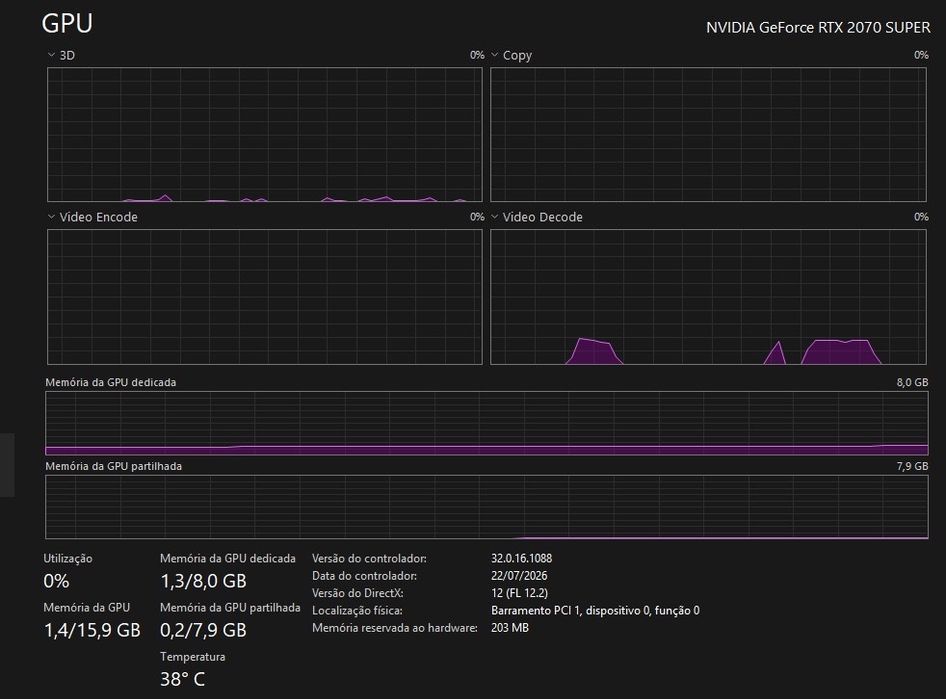Click the Memória reservada ao hardware label
Image resolution: width=946 pixels, height=699 pixels.
(395, 628)
